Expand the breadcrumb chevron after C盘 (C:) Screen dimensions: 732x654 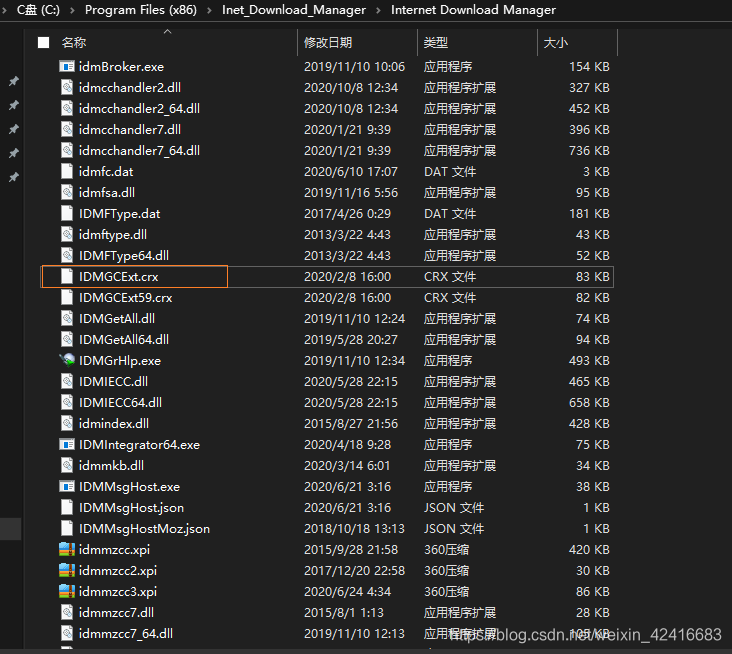pyautogui.click(x=72, y=10)
